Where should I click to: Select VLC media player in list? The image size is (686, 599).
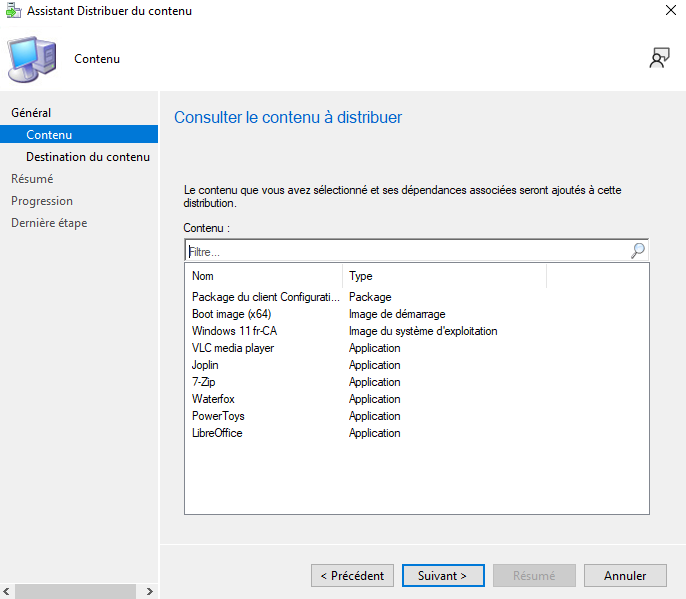pos(233,348)
